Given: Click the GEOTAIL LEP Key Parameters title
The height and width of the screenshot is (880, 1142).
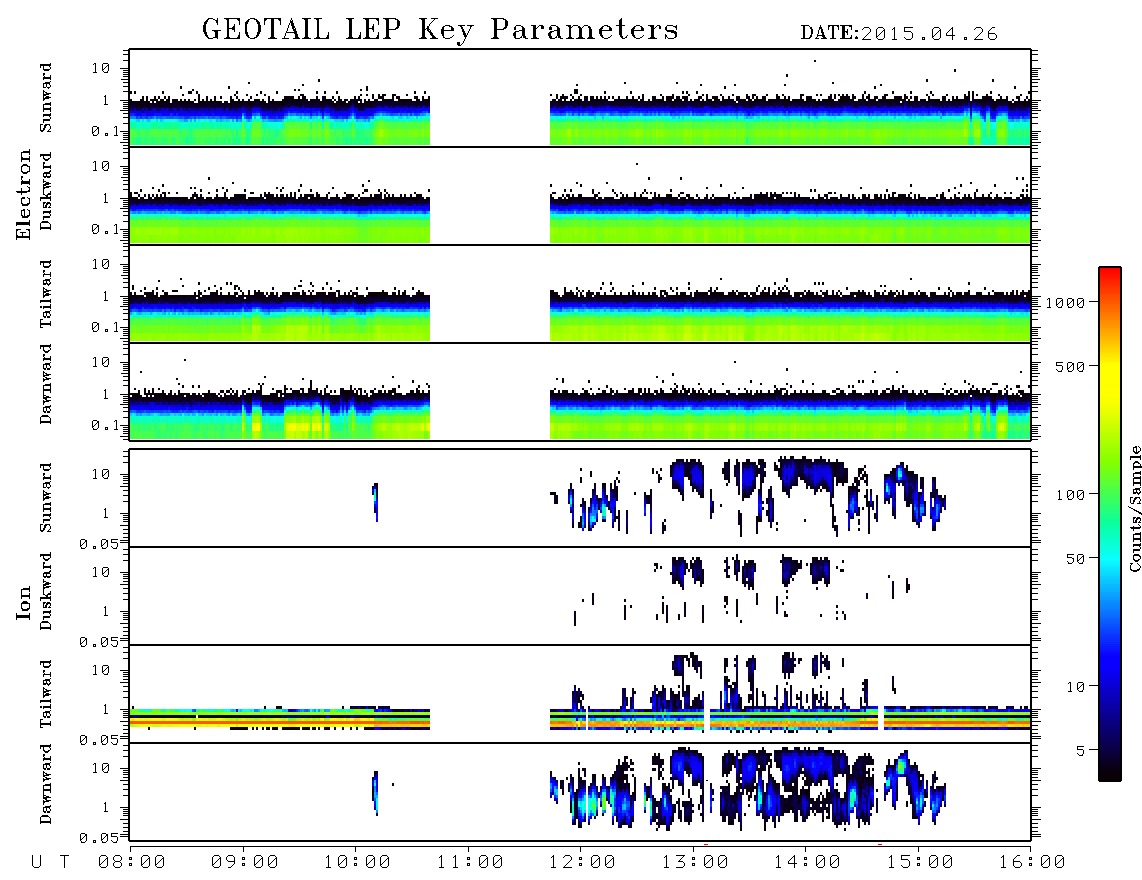Looking at the screenshot, I should pyautogui.click(x=440, y=31).
